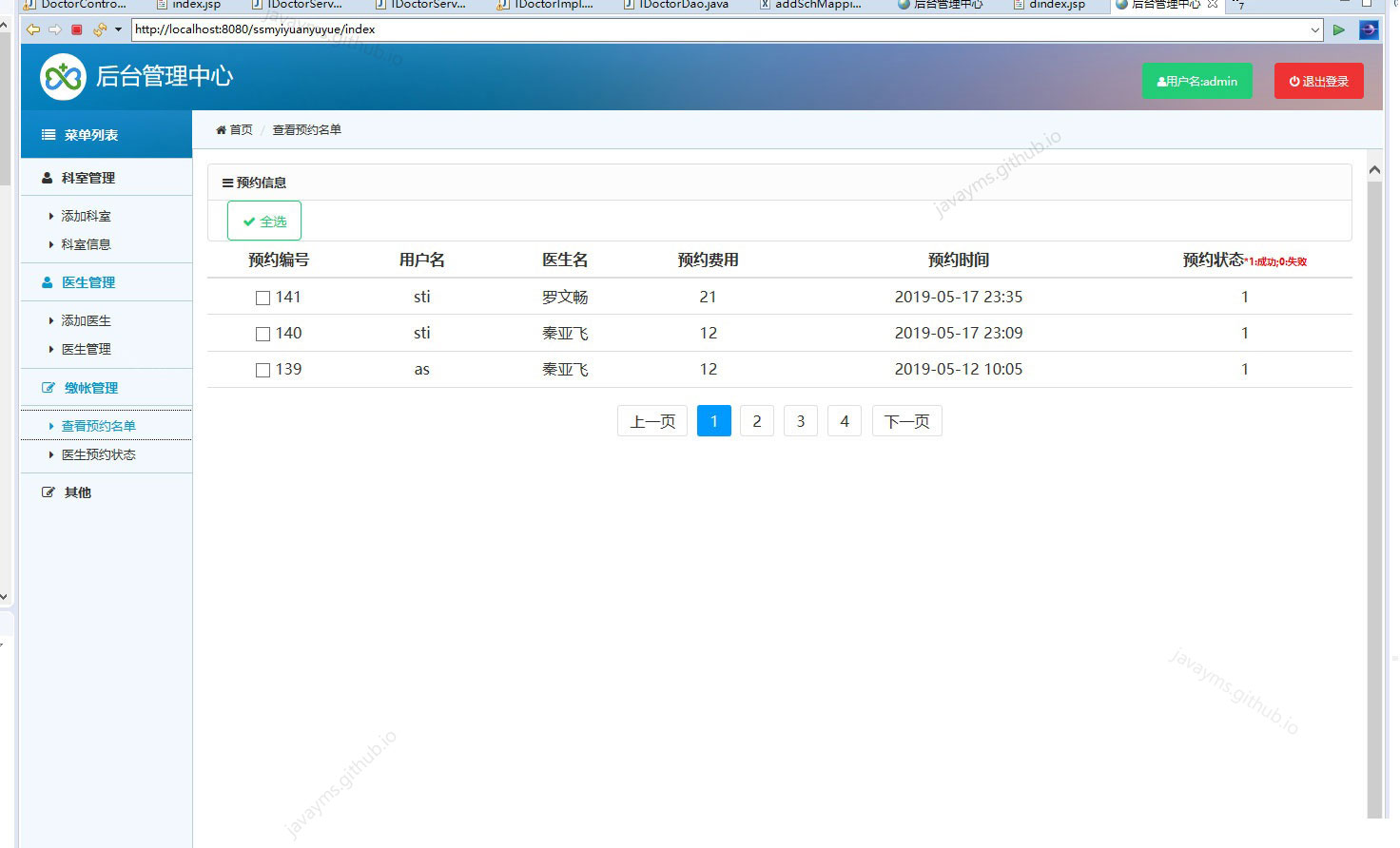Viewport: 1400px width, 848px height.
Task: Click the 上一页 previous page button
Action: tap(652, 421)
